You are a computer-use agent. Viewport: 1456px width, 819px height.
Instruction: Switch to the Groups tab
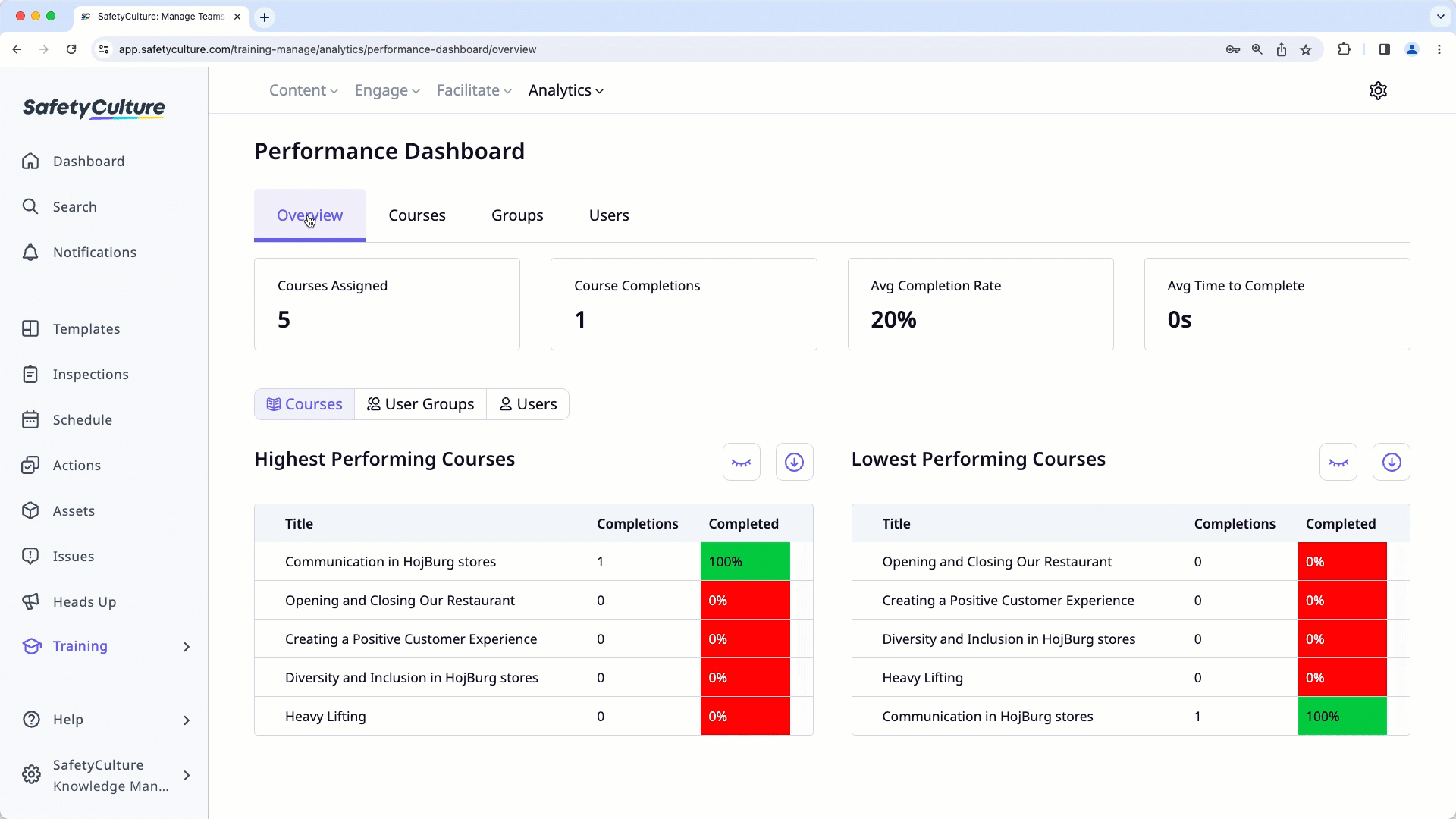[x=517, y=215]
